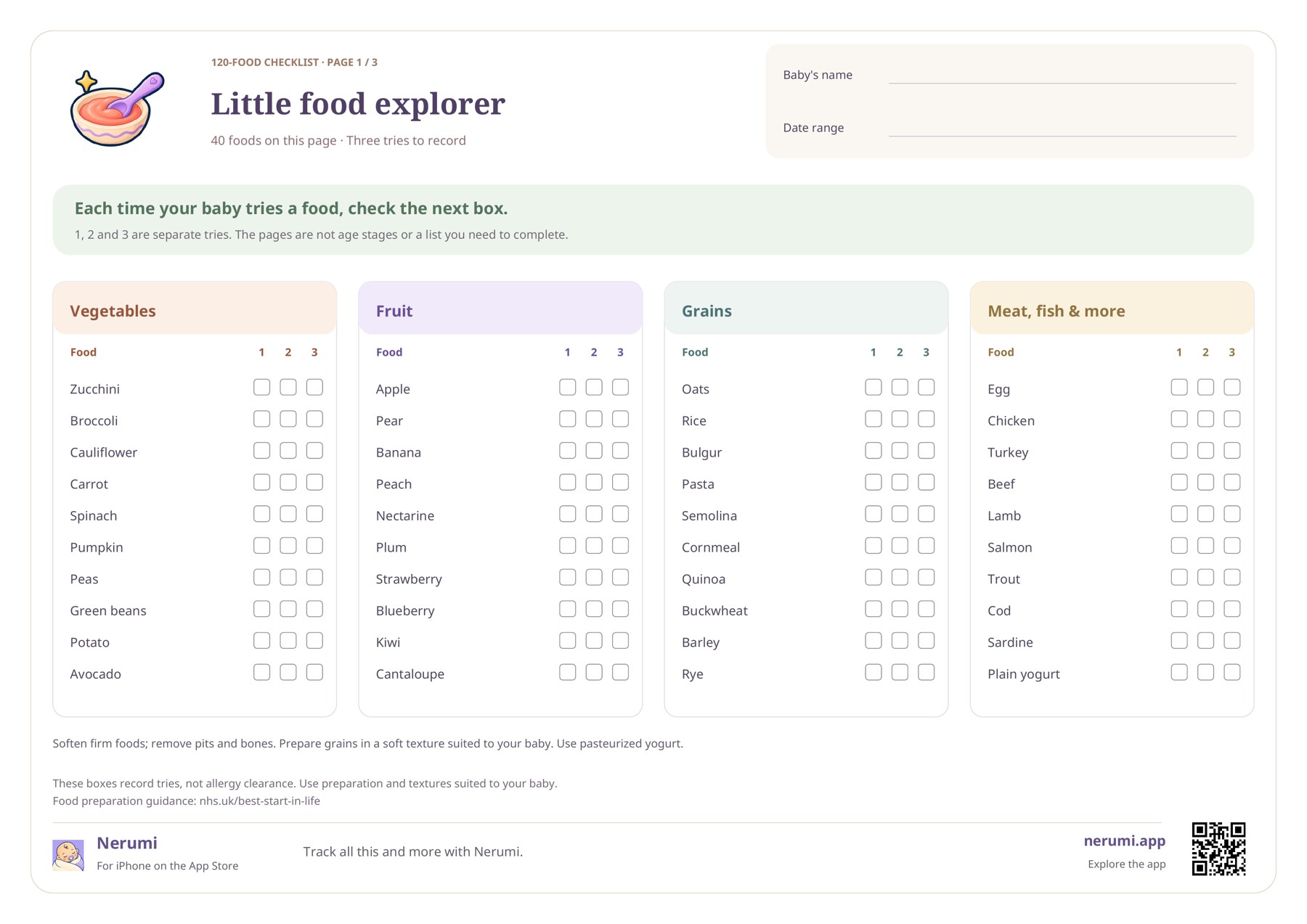
Task: Click the Turkey row label
Action: (x=1008, y=453)
